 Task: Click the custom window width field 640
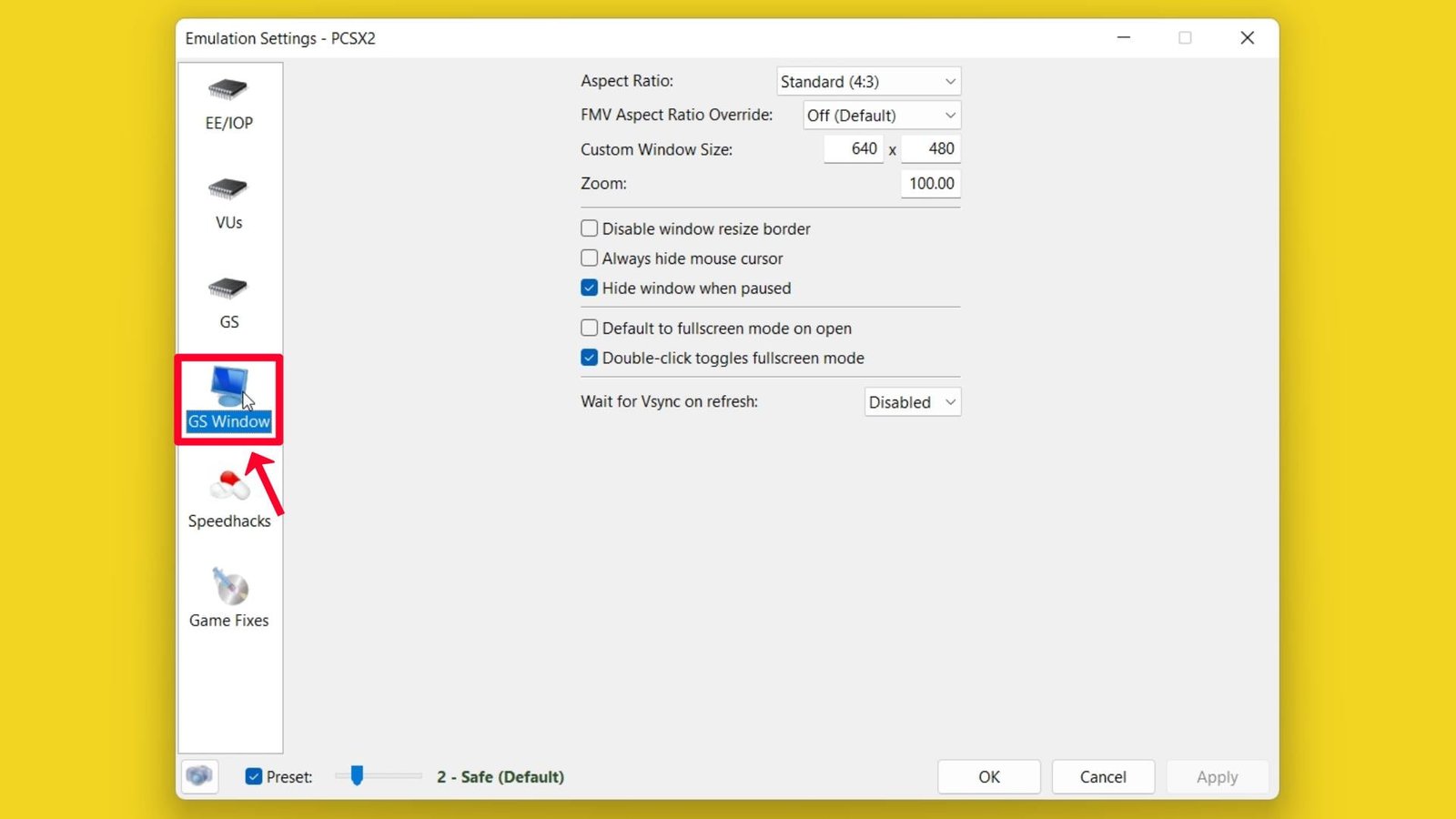[x=854, y=148]
